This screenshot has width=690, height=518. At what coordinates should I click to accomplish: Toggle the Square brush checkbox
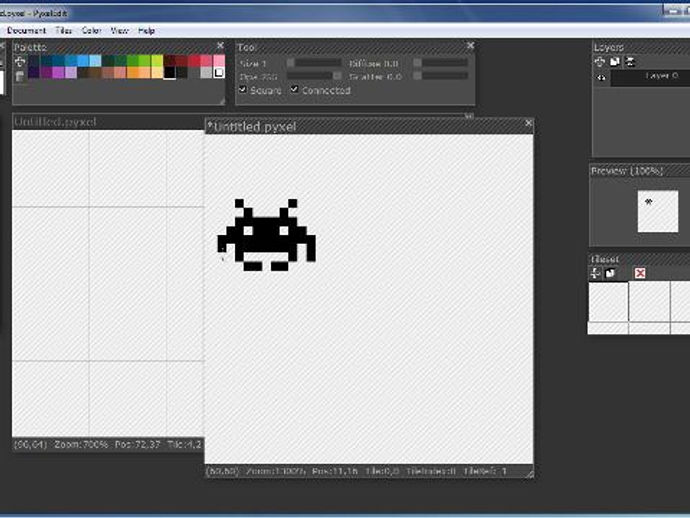[x=242, y=89]
